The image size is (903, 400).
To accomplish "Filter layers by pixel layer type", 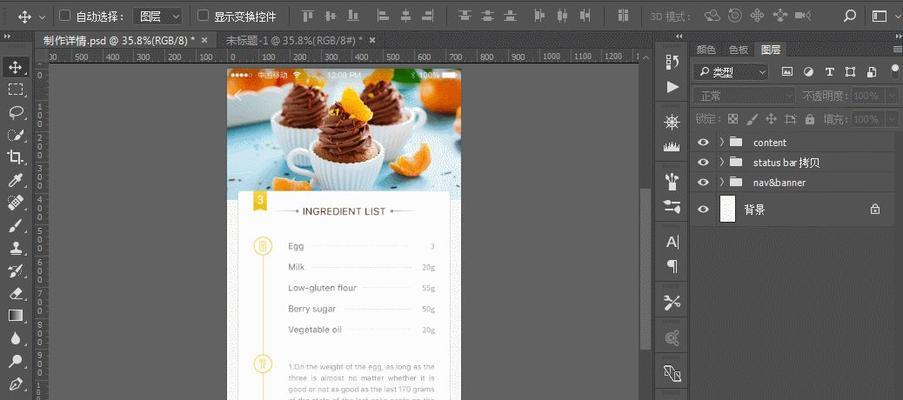I will tap(787, 72).
